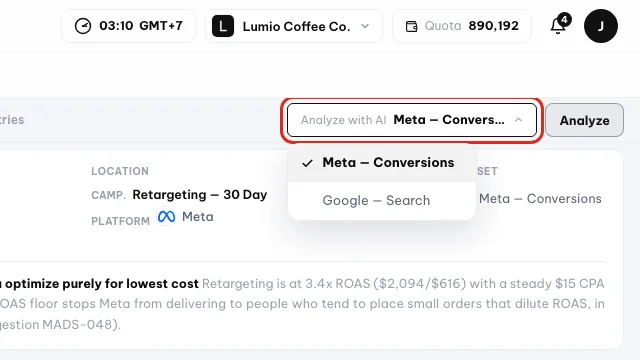Click the LOCATION column heading
The width and height of the screenshot is (640, 360).
click(120, 171)
